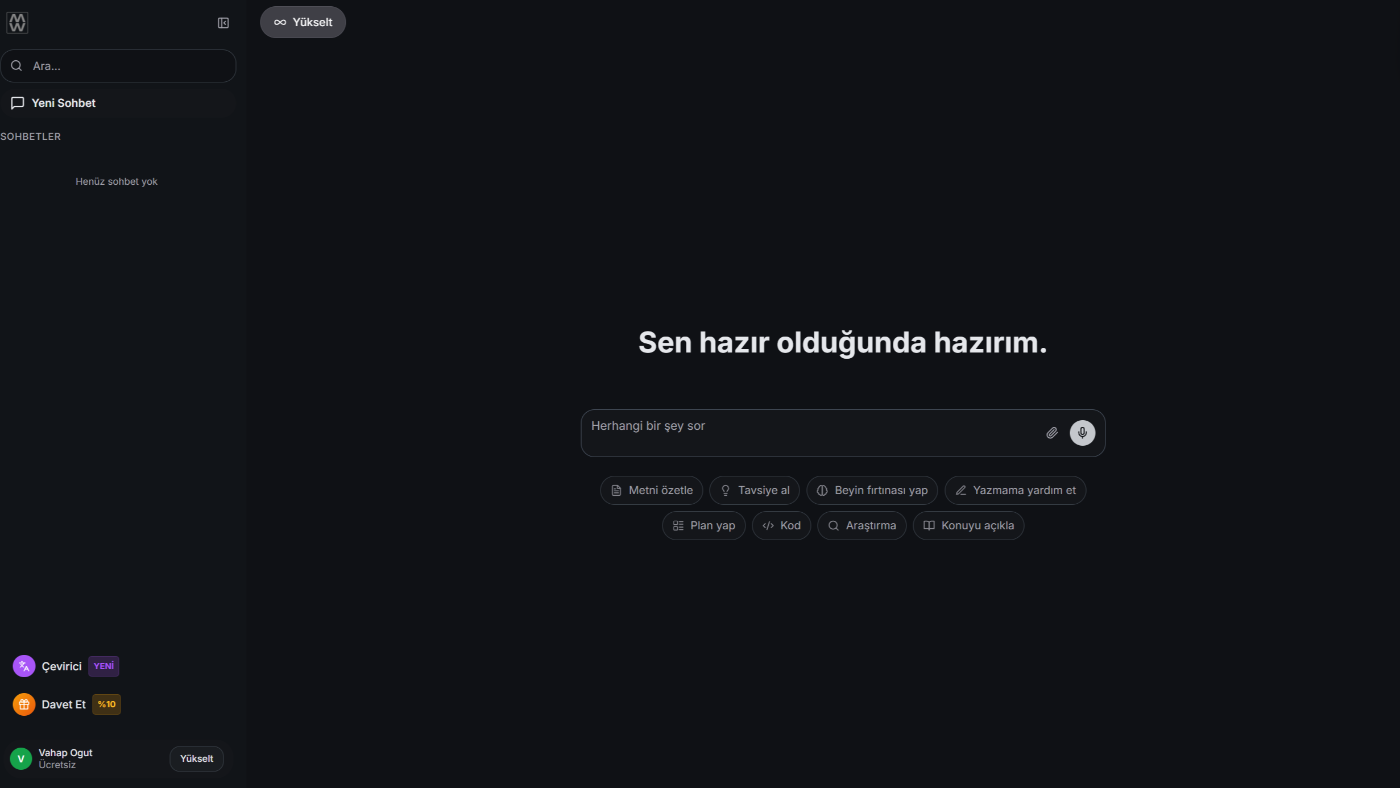This screenshot has height=788, width=1400.
Task: Open the Araştırma suggestion
Action: (862, 525)
